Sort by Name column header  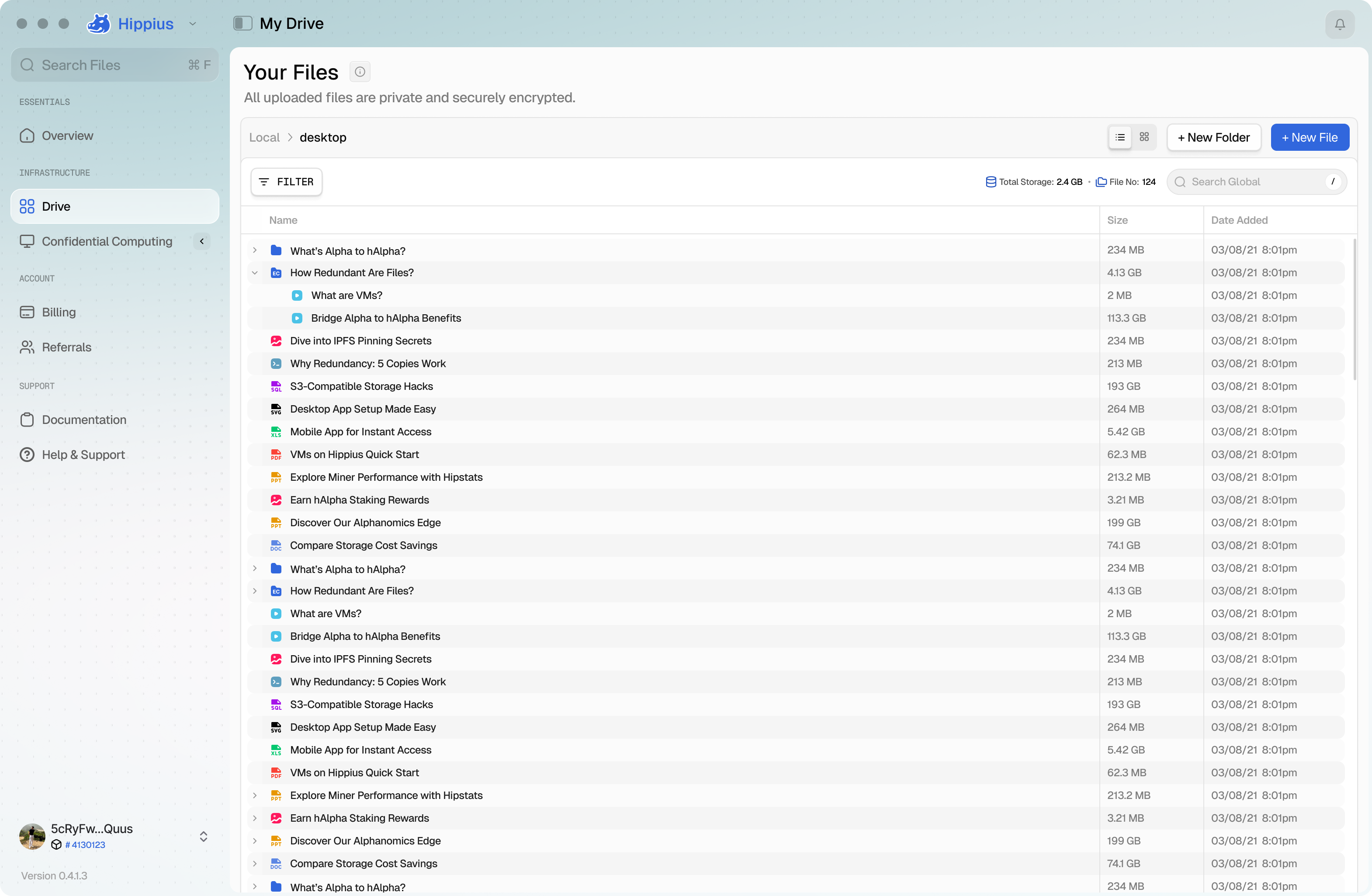(x=283, y=220)
